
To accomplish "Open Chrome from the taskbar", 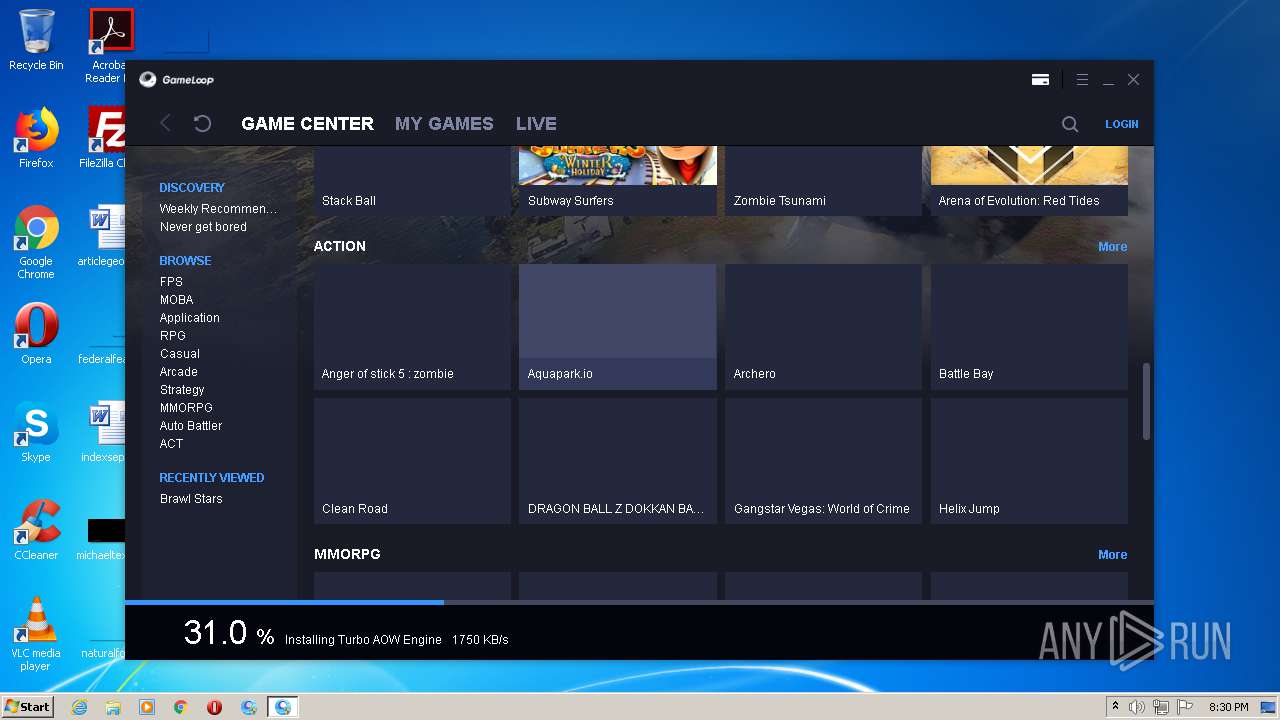I will coord(181,707).
